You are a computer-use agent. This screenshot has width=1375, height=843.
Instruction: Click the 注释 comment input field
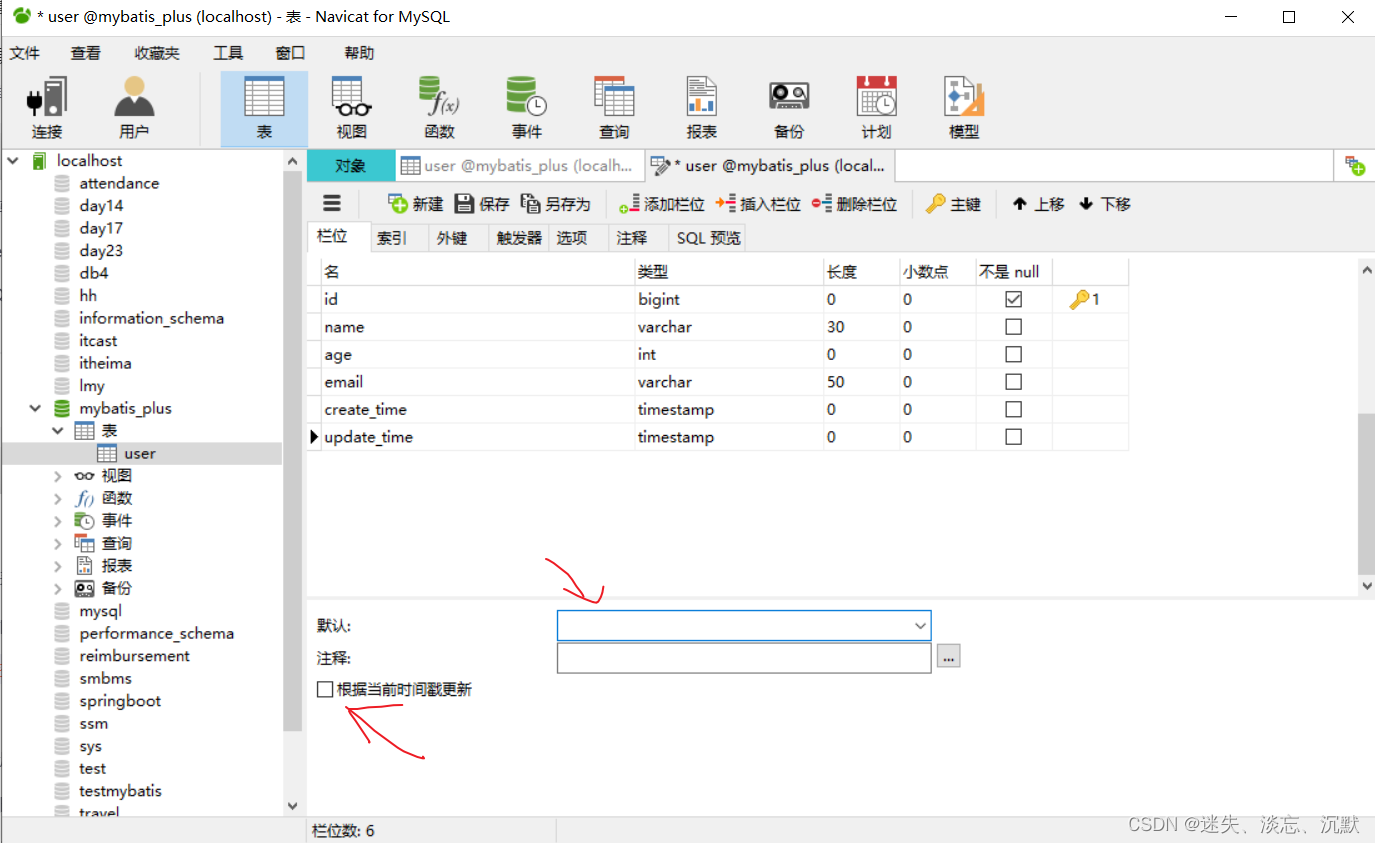pos(744,658)
